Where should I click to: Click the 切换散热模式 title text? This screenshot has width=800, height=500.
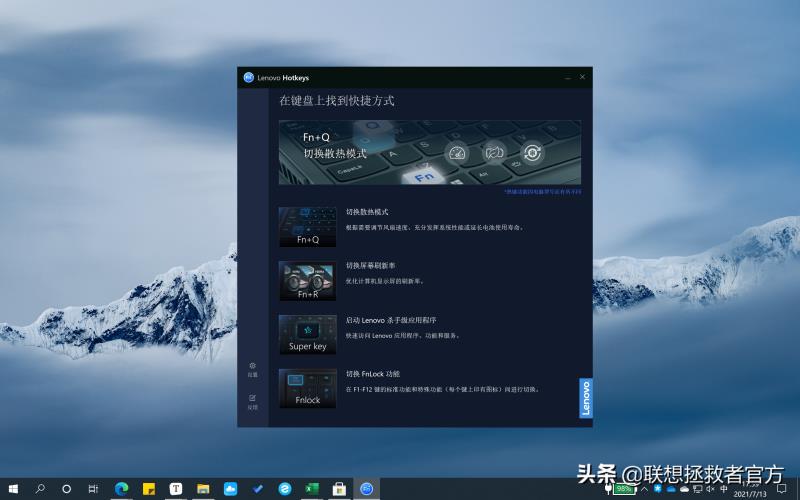pyautogui.click(x=367, y=212)
